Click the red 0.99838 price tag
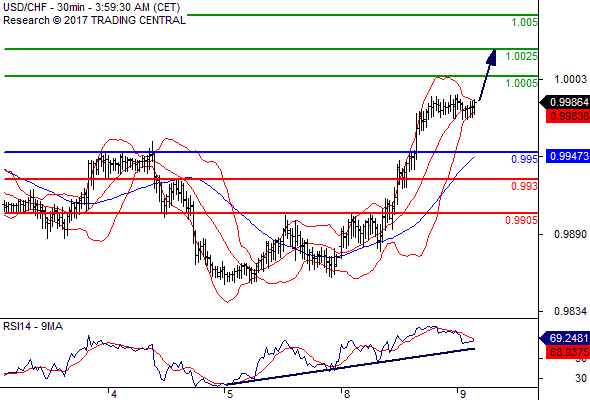 [568, 116]
